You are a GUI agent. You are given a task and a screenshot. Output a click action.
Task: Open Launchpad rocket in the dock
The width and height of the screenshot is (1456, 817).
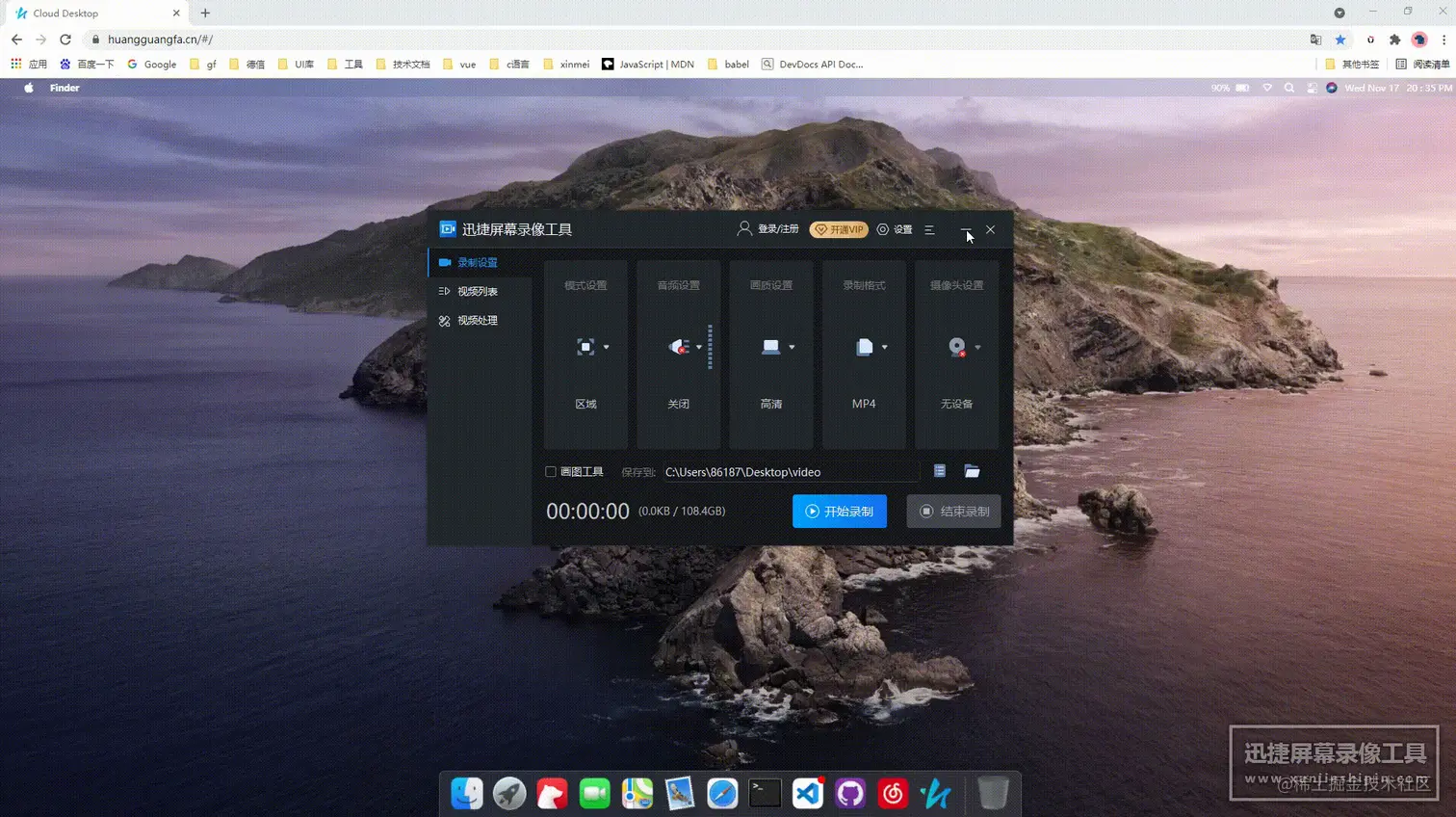(x=509, y=793)
